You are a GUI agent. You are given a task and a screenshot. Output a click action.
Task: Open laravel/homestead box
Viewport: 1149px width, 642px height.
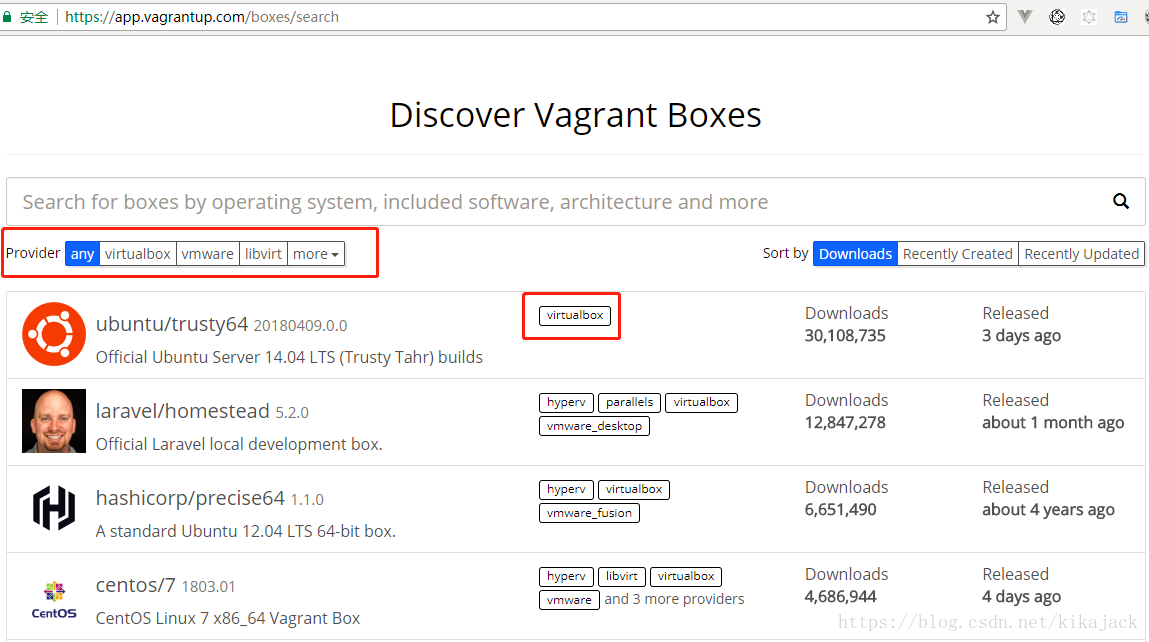(x=182, y=411)
